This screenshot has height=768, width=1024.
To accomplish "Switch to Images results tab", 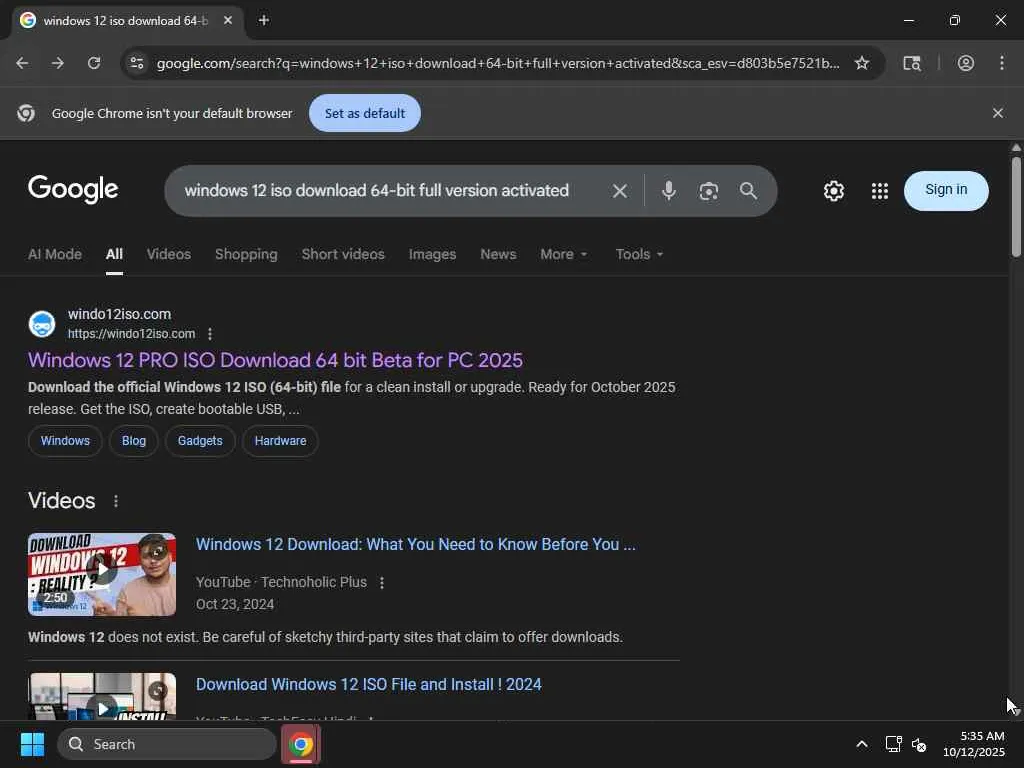I will click(x=432, y=254).
